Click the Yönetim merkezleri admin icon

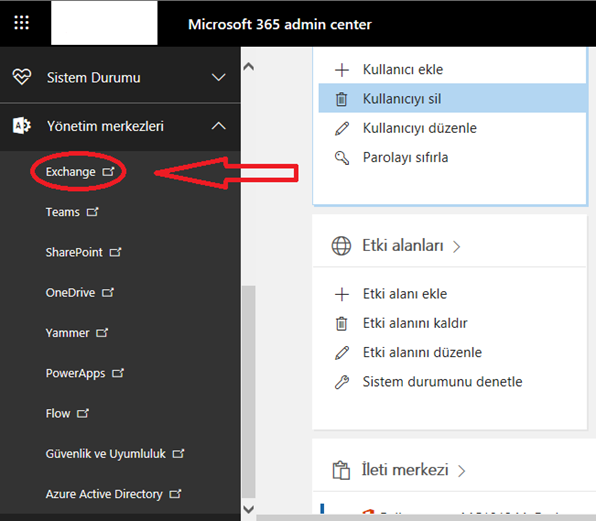(x=22, y=126)
